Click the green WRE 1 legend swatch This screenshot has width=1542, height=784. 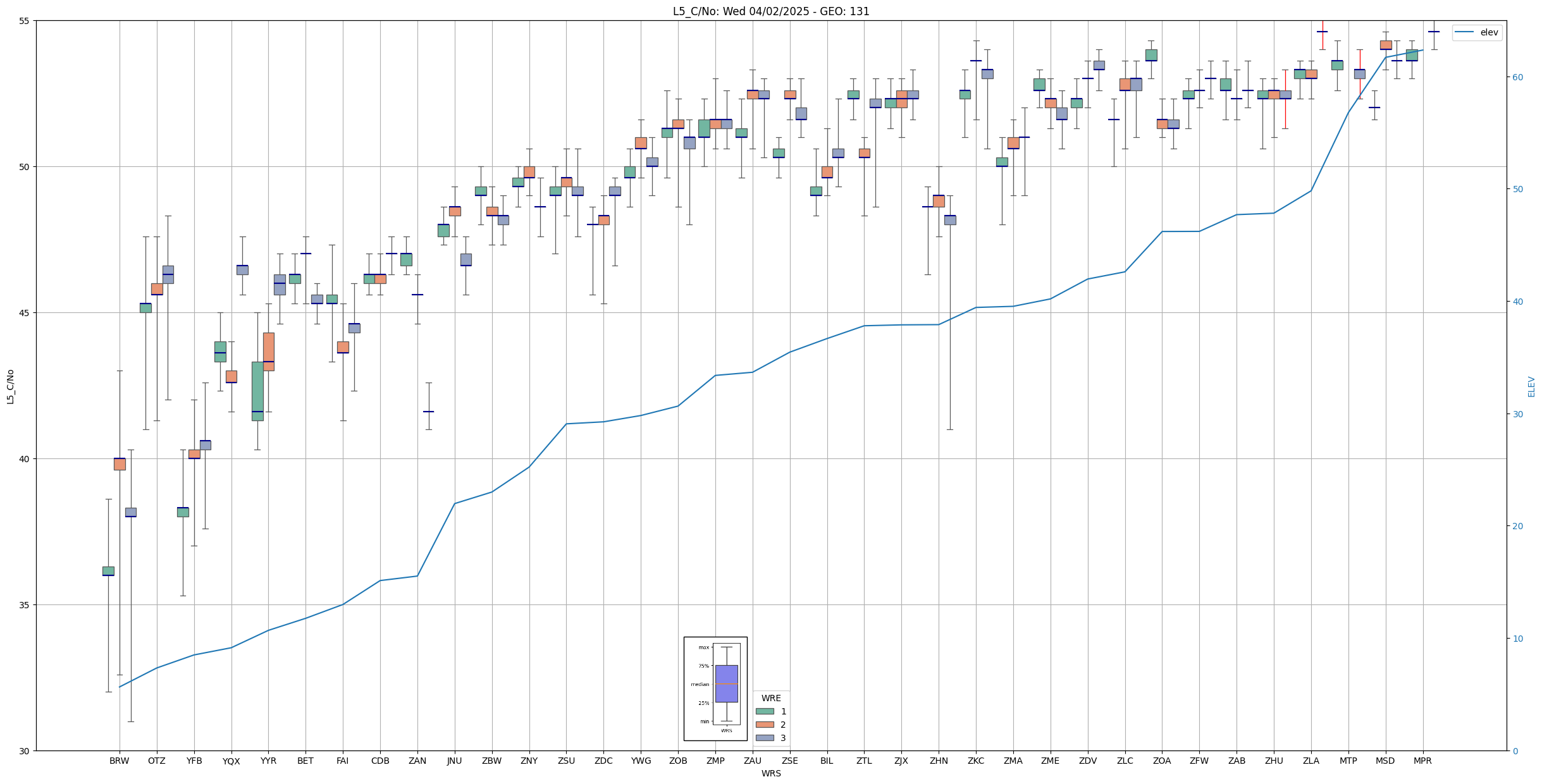click(764, 711)
